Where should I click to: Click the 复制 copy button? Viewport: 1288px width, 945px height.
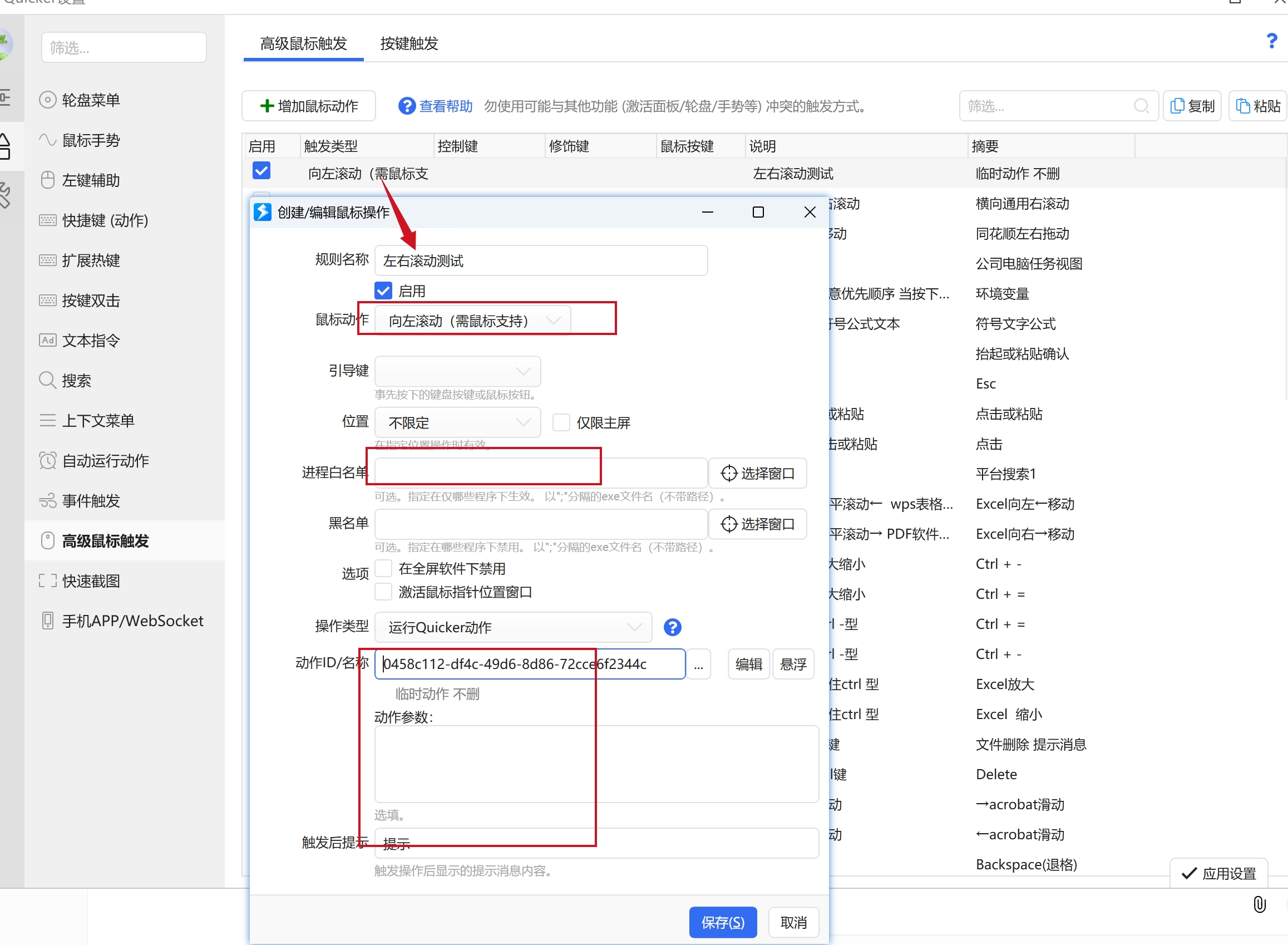(1192, 106)
